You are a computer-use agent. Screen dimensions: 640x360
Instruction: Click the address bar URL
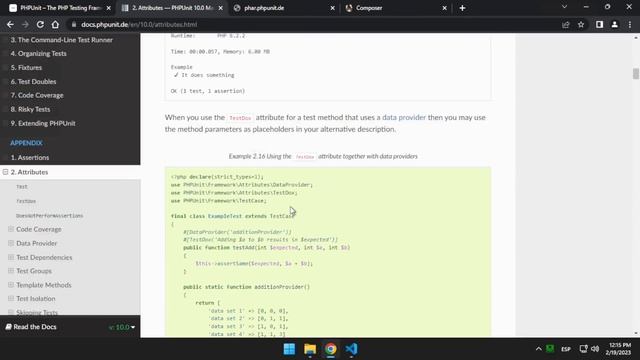point(139,24)
